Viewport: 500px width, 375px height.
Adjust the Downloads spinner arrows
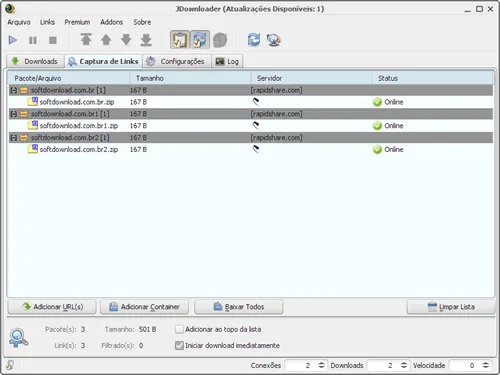pyautogui.click(x=404, y=365)
